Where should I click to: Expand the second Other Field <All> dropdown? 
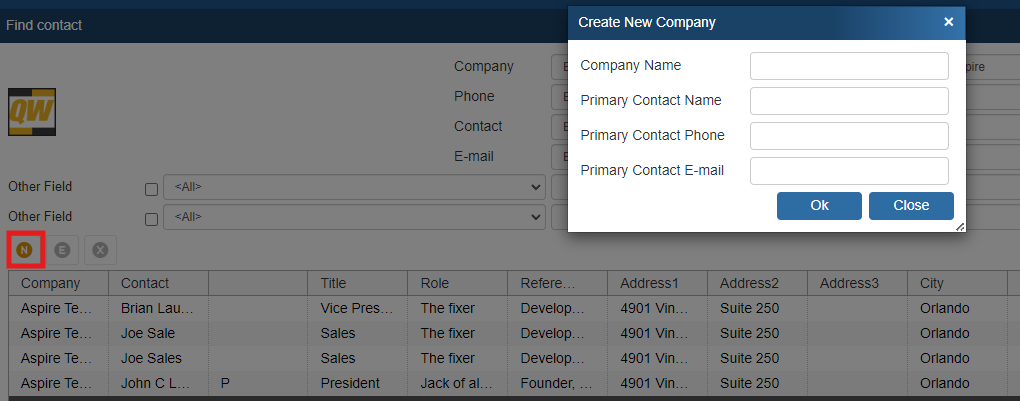click(x=353, y=216)
